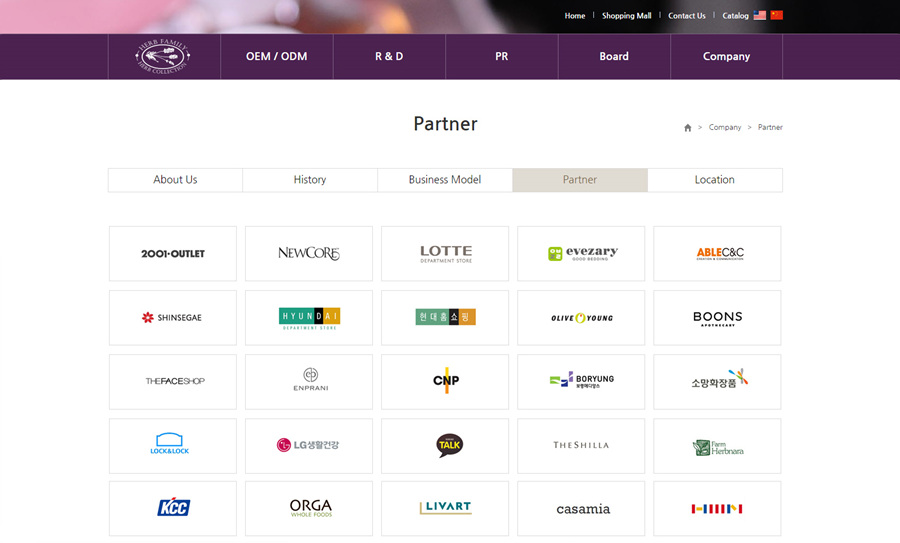Switch to the Location tab
Viewport: 900px width, 543px height.
(715, 180)
